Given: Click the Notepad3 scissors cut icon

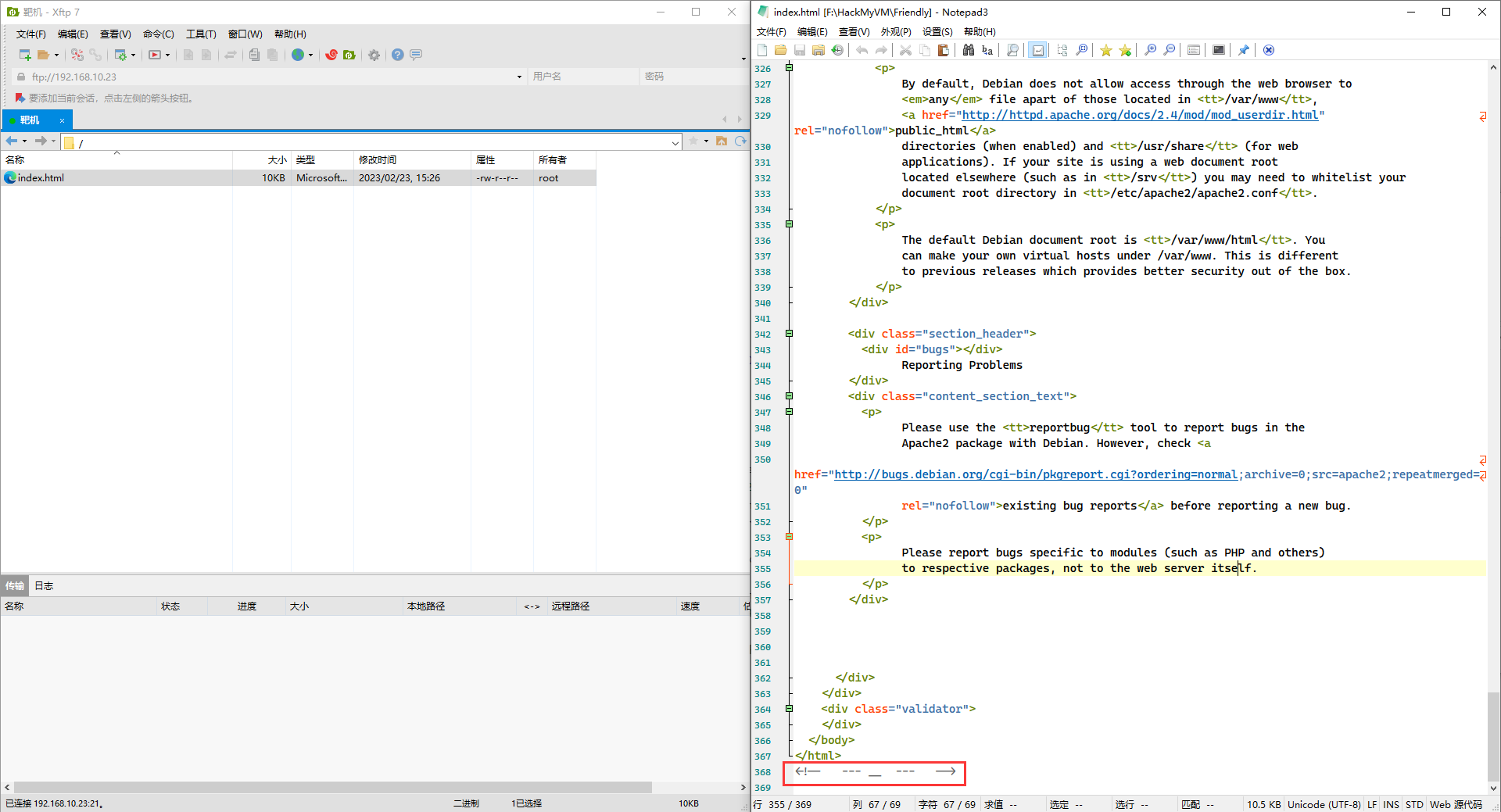Looking at the screenshot, I should point(905,50).
